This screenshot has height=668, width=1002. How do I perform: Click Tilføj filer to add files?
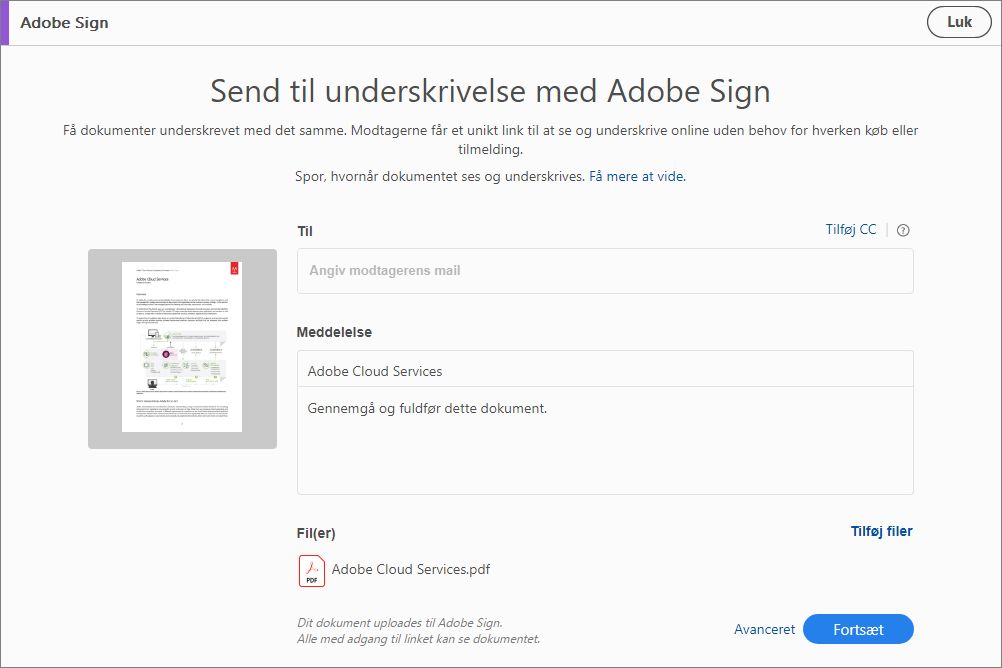pos(881,532)
